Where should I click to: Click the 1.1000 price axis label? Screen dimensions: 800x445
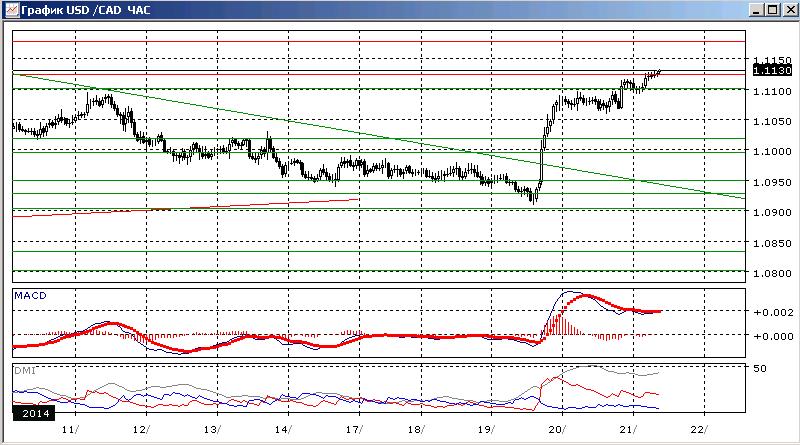point(772,152)
